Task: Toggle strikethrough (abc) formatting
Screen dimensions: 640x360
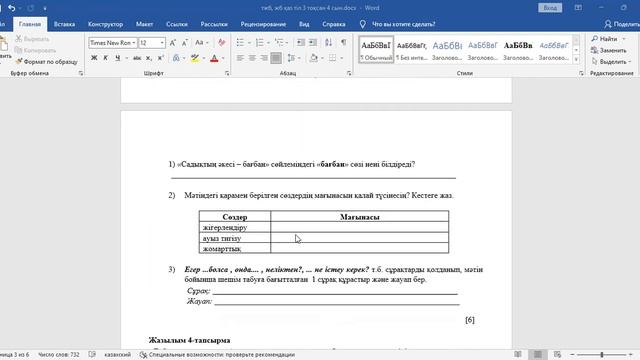Action: tap(137, 58)
